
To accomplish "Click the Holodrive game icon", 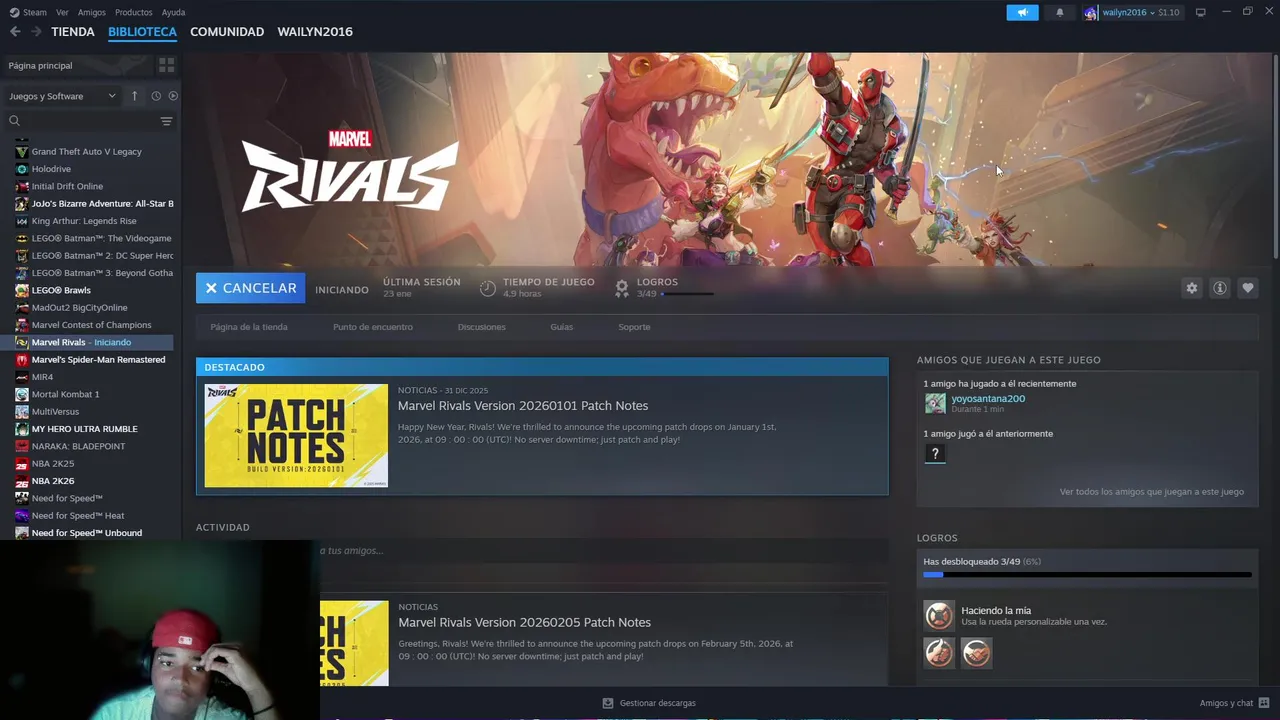I will coord(22,169).
